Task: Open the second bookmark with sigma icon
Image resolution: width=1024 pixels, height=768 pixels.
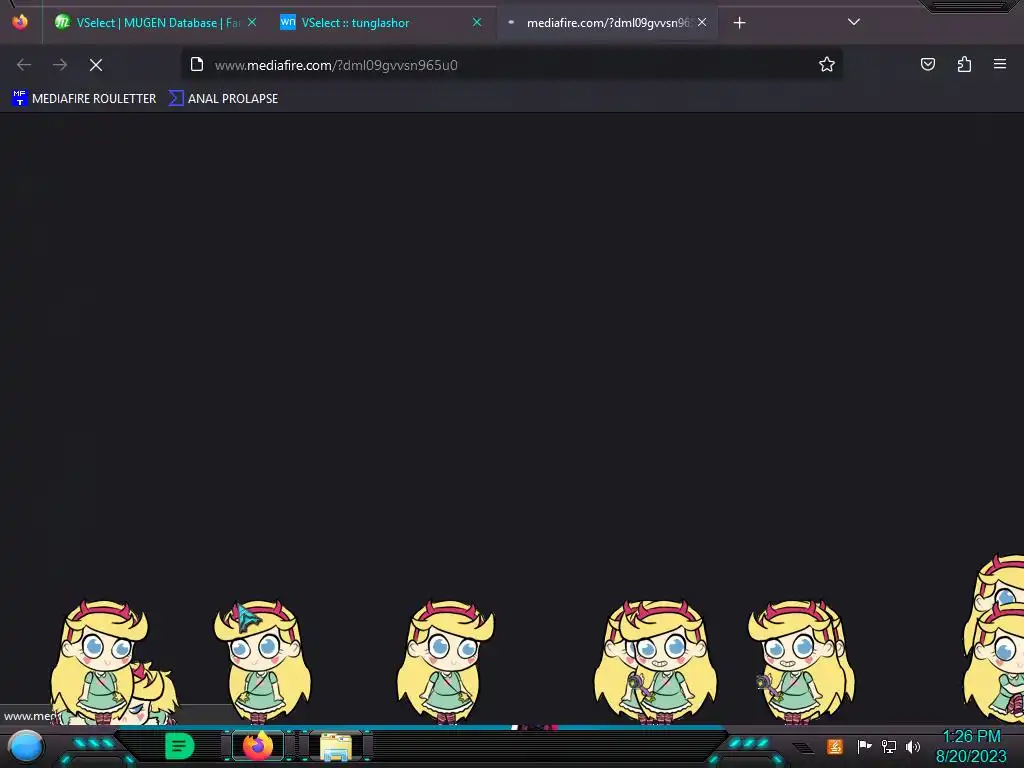Action: pyautogui.click(x=223, y=99)
